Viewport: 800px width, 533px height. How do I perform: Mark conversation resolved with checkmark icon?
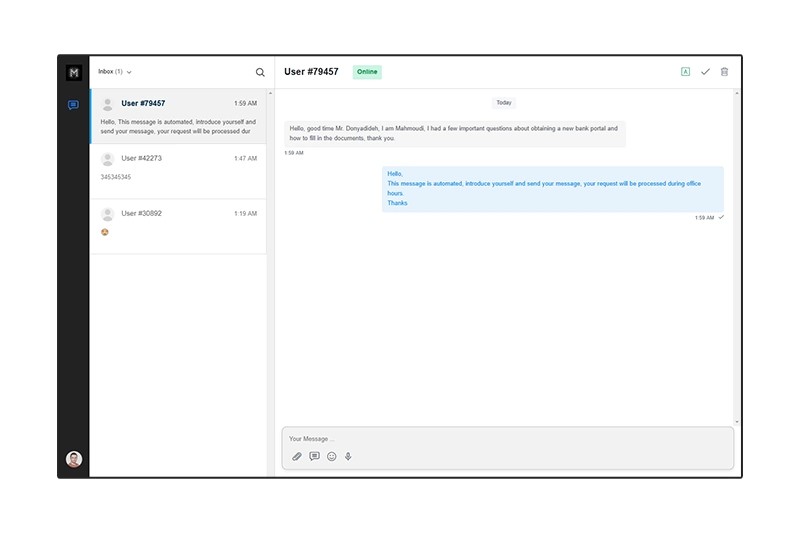coord(705,72)
